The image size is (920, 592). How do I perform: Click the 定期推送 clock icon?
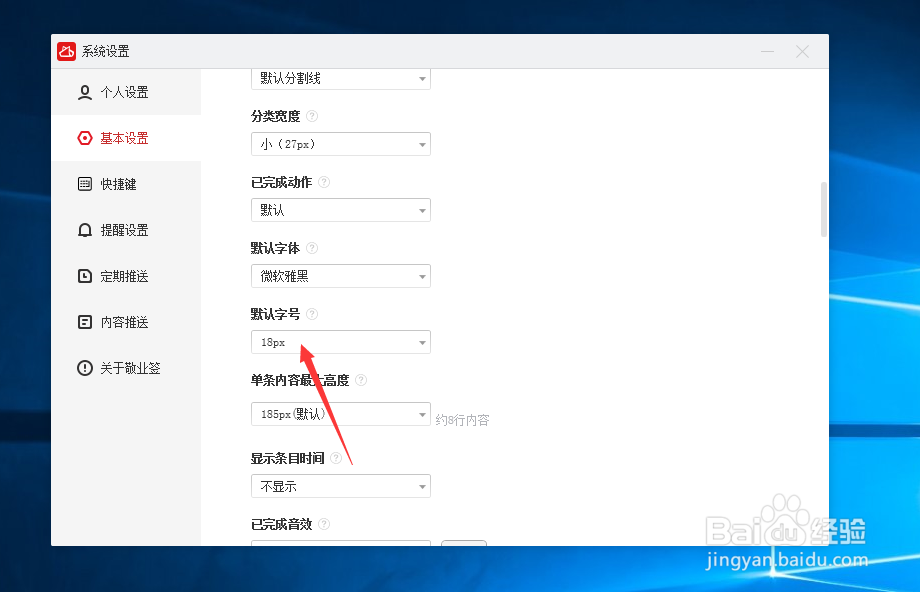click(x=85, y=276)
